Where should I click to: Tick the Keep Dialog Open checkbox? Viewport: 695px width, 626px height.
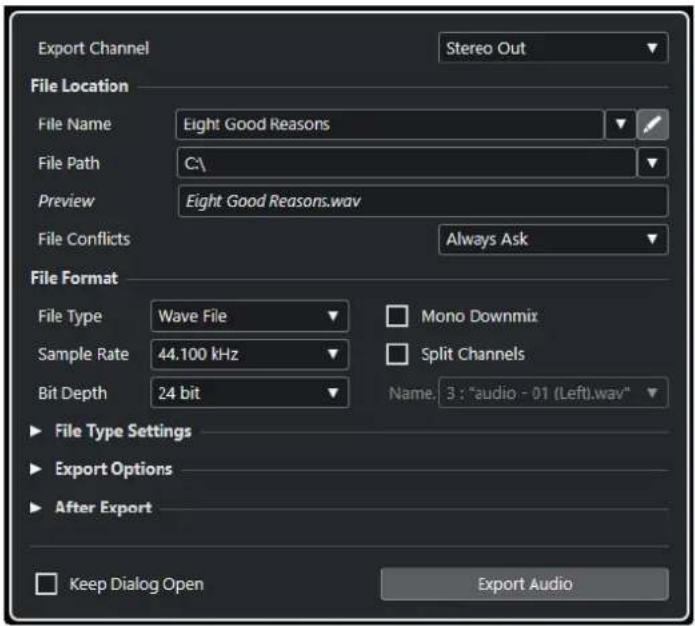click(x=47, y=584)
